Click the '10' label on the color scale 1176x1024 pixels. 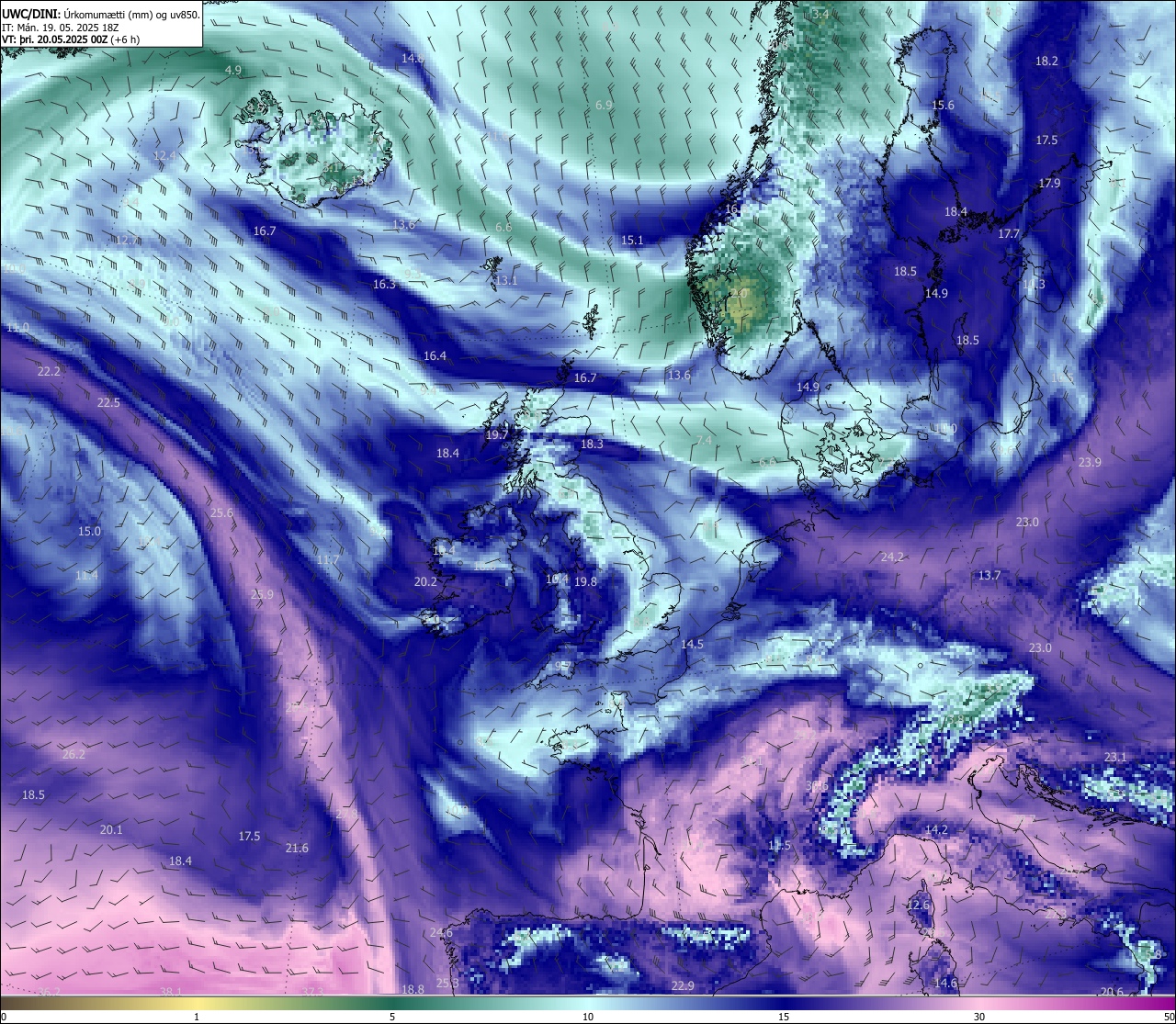pyautogui.click(x=588, y=1018)
